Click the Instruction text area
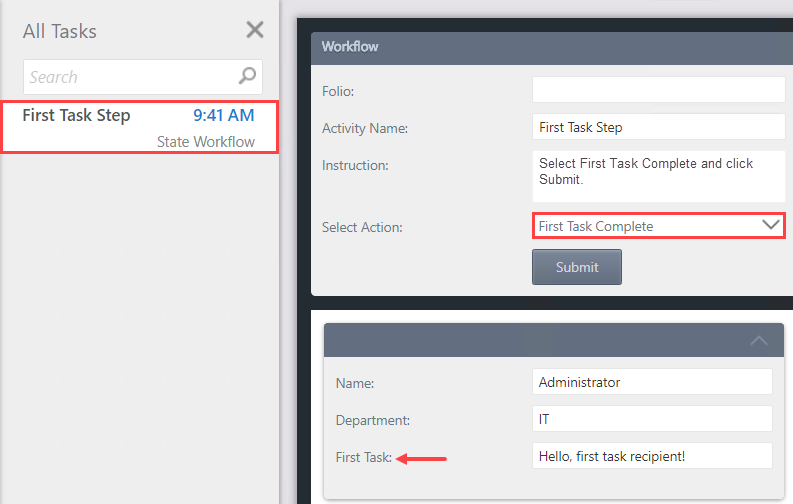This screenshot has height=504, width=793. 658,176
